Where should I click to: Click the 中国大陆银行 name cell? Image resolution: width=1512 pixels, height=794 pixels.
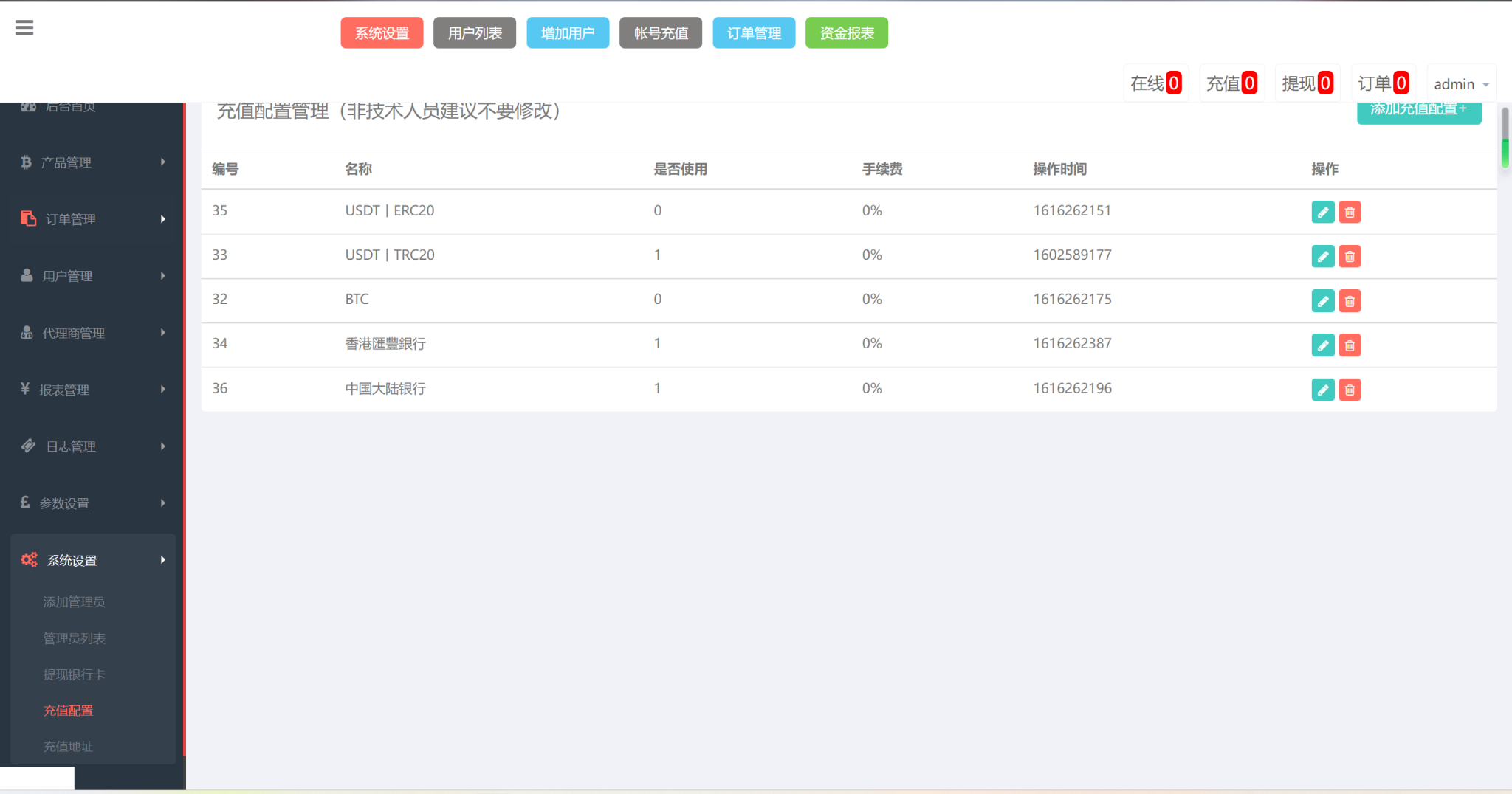[x=385, y=388]
